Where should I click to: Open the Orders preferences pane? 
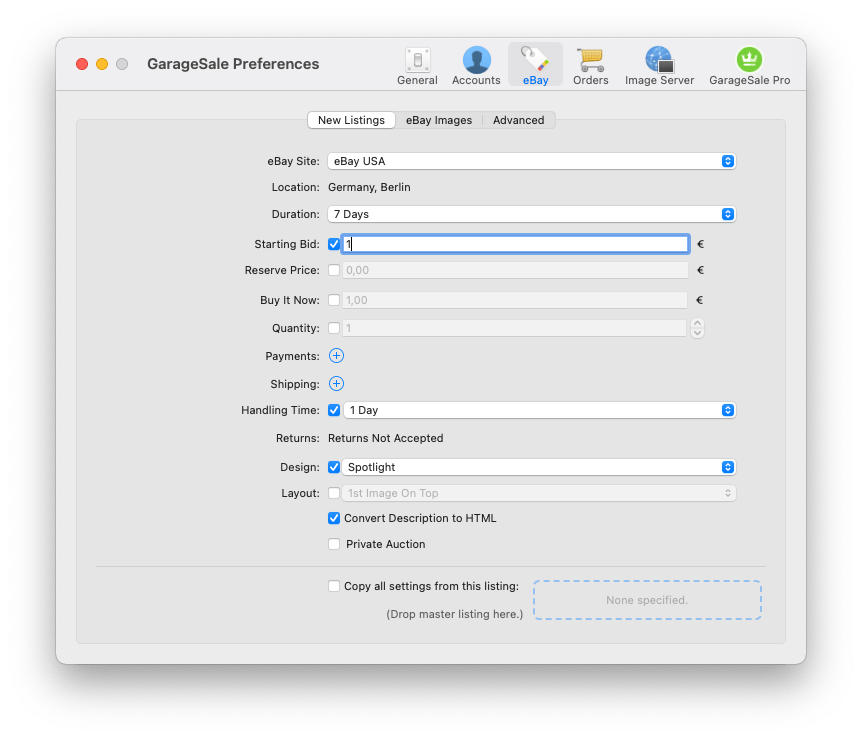coord(590,66)
